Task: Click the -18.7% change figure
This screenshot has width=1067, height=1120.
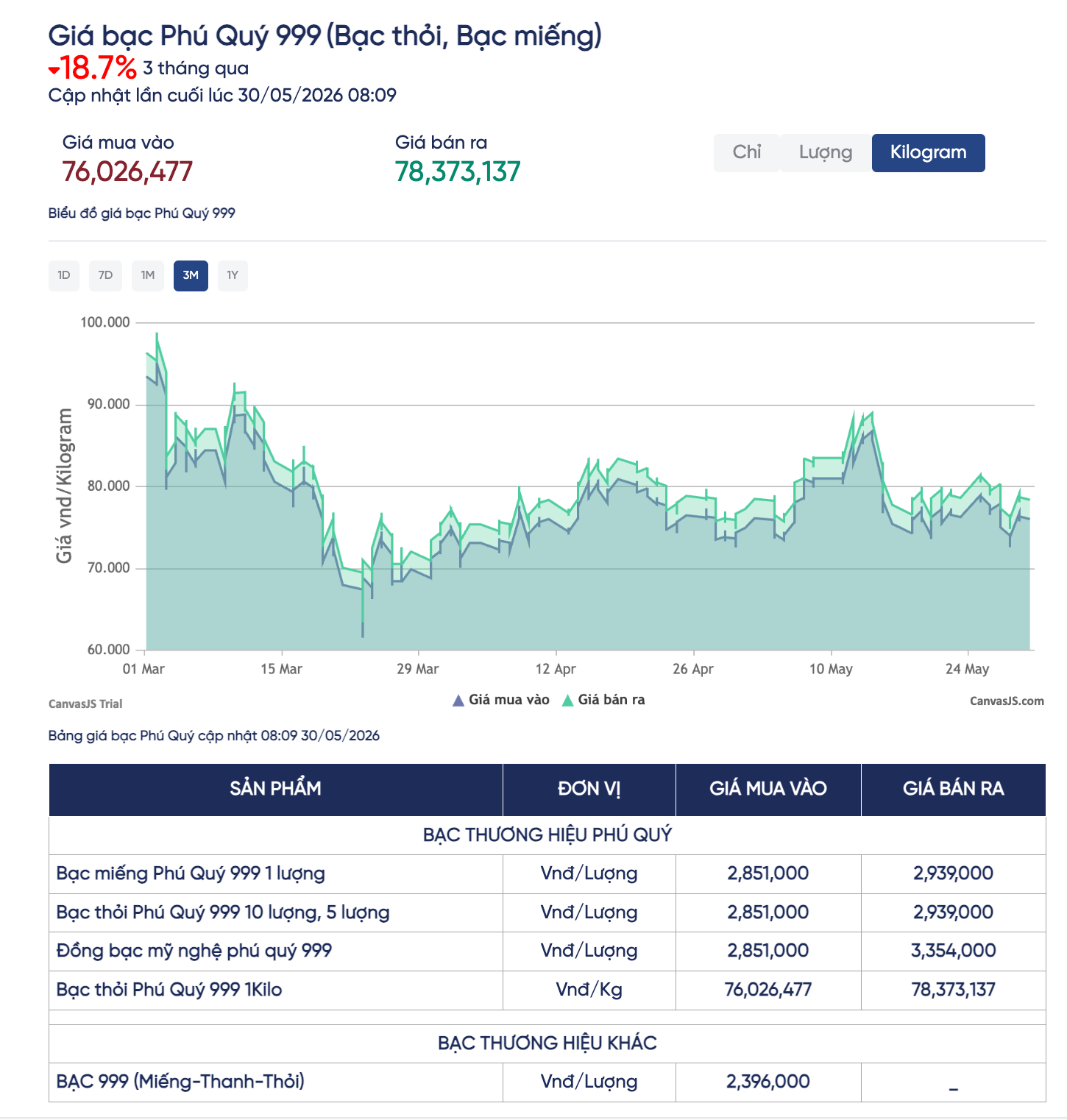Action: pos(99,68)
